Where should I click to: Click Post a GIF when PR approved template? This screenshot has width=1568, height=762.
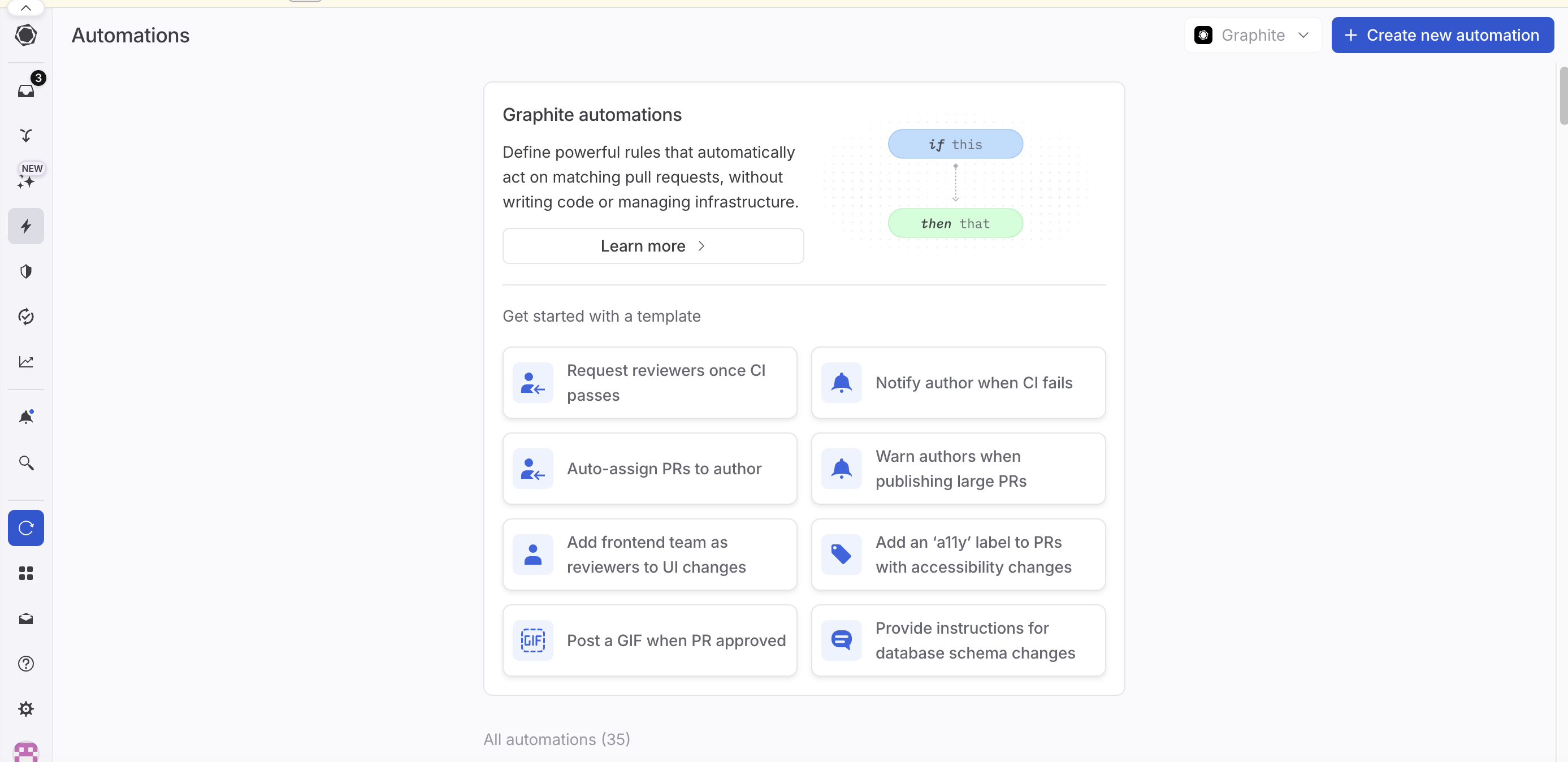click(649, 640)
